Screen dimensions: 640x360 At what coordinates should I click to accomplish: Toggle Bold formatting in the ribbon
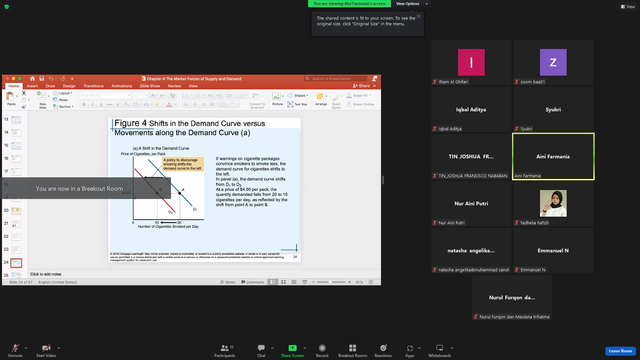(x=84, y=104)
